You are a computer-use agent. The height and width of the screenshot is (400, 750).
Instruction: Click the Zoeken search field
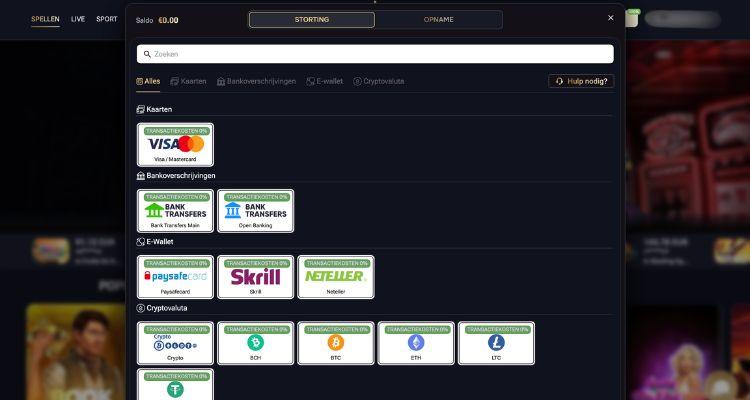pos(375,54)
